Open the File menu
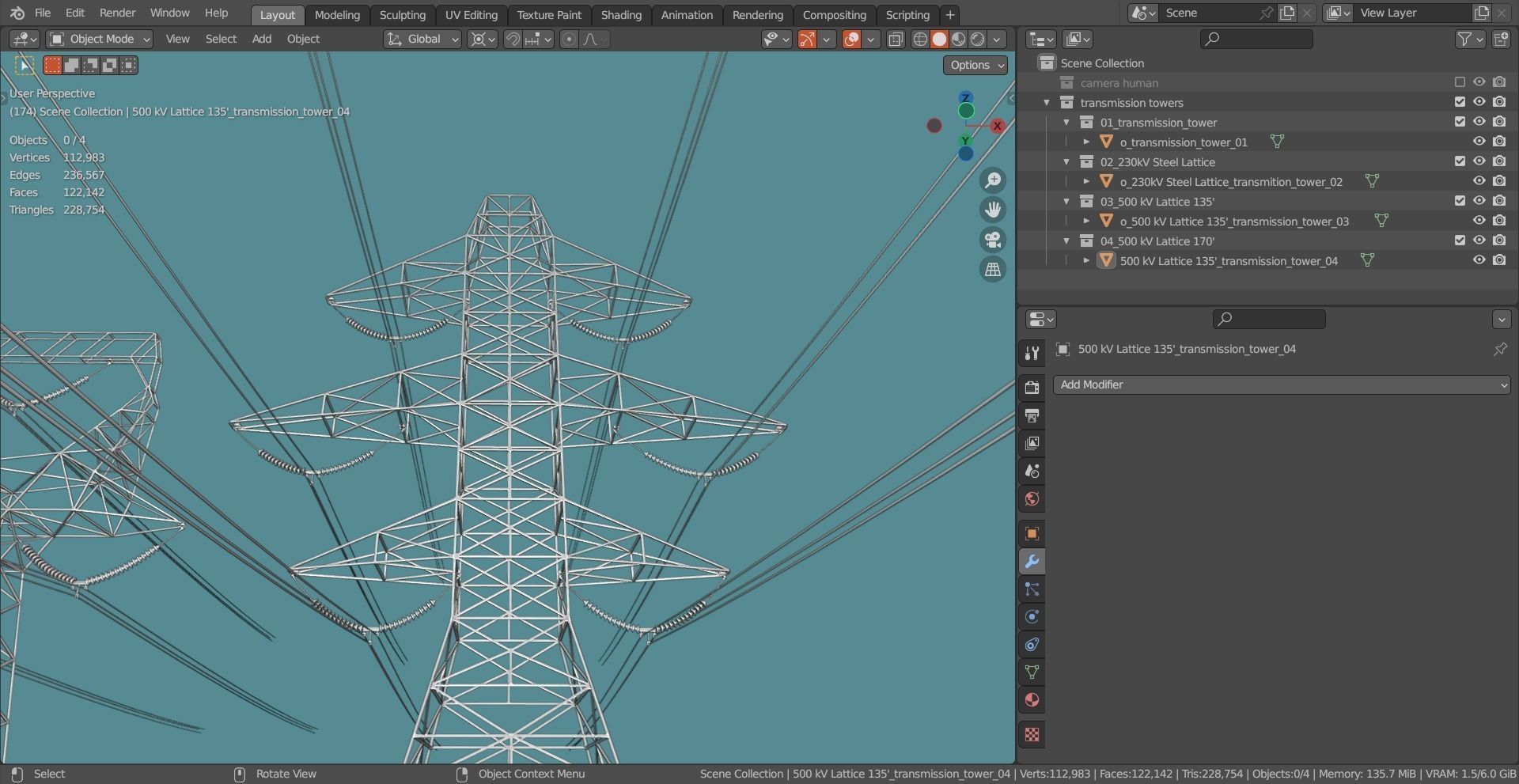This screenshot has height=784, width=1519. 43,13
